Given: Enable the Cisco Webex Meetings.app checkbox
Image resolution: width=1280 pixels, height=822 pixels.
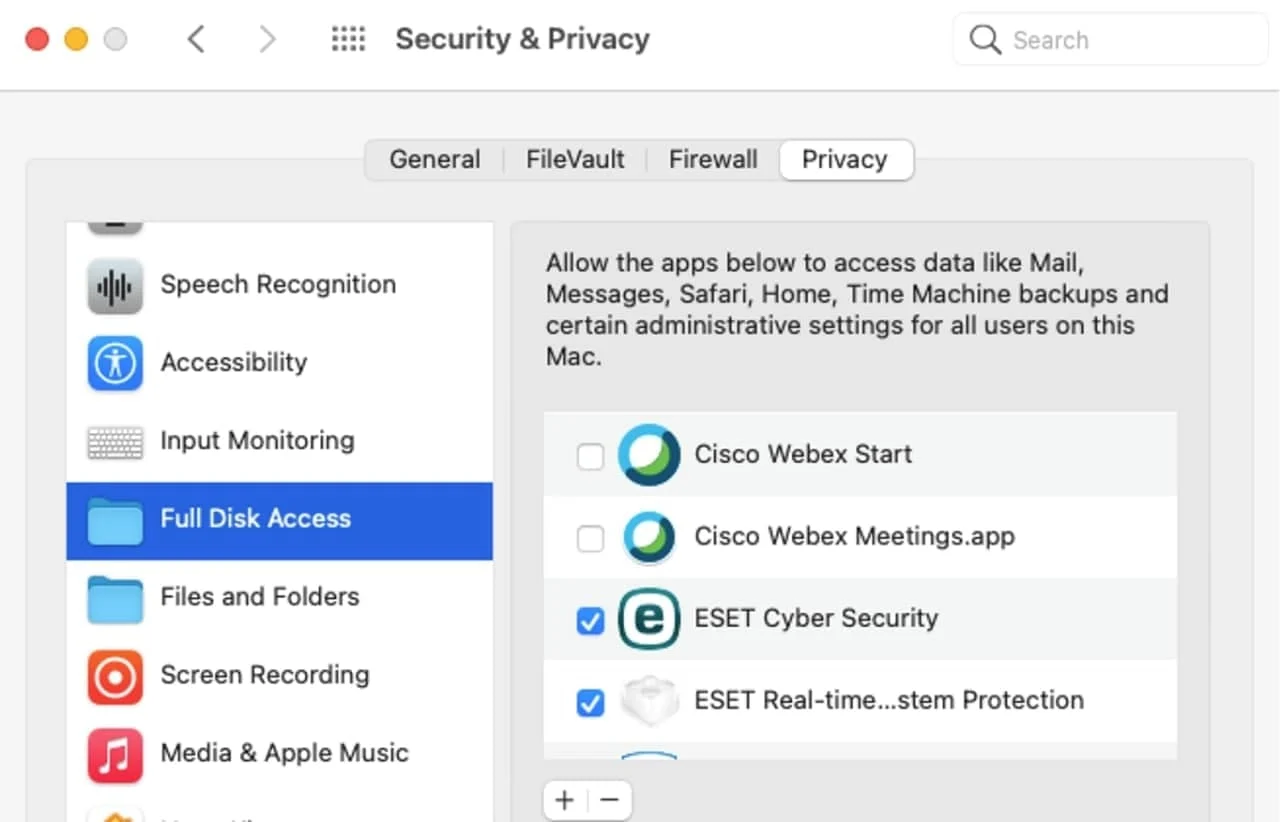Looking at the screenshot, I should pyautogui.click(x=591, y=539).
